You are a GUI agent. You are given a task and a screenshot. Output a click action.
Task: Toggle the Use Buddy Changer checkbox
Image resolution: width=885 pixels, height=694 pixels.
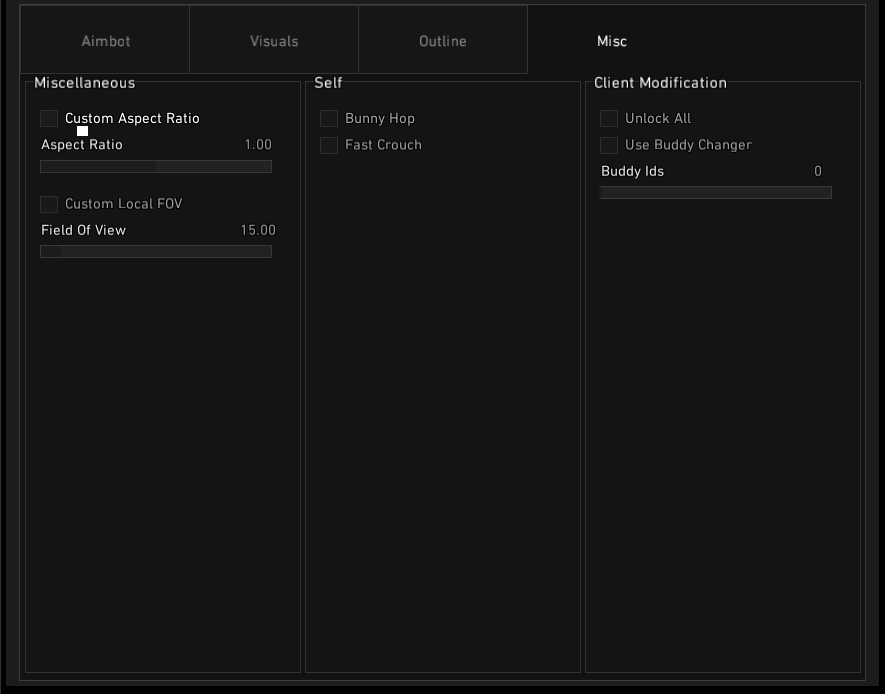[x=609, y=145]
